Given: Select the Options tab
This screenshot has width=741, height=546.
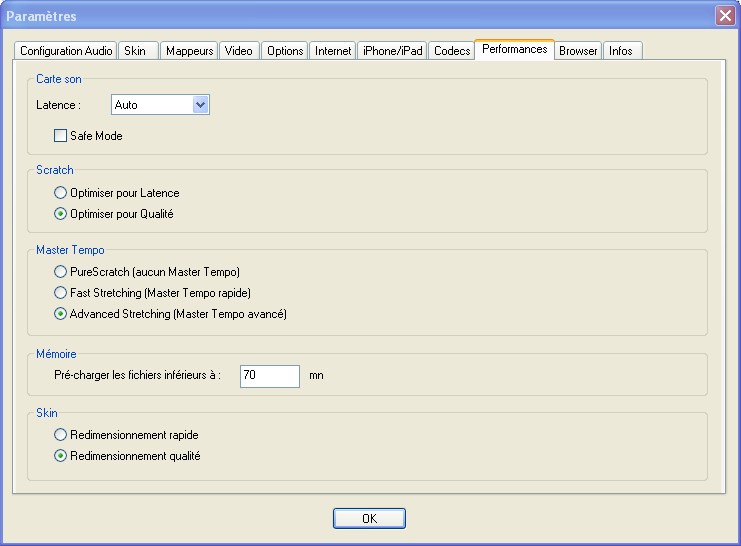Looking at the screenshot, I should (x=285, y=51).
